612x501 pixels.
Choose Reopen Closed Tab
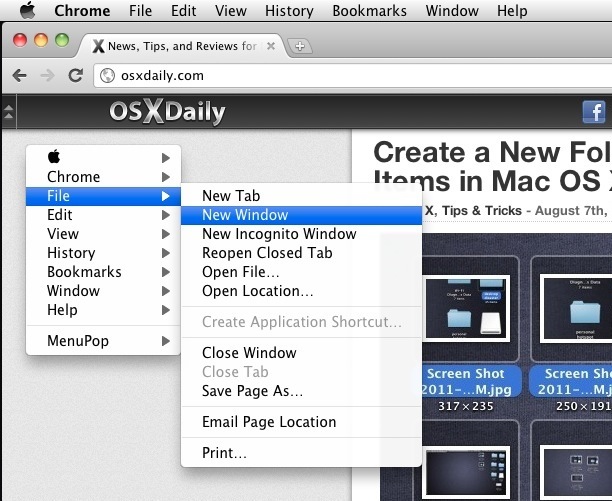[x=301, y=253]
